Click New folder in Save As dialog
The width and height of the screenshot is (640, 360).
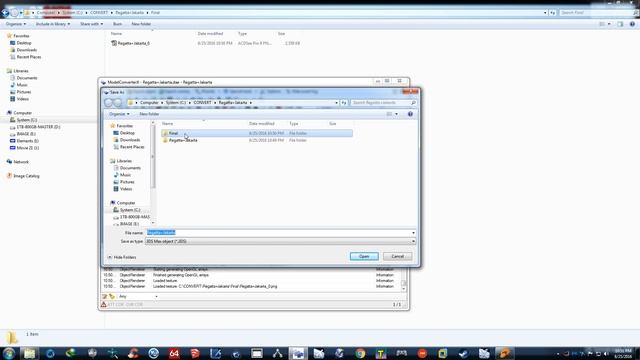149,114
